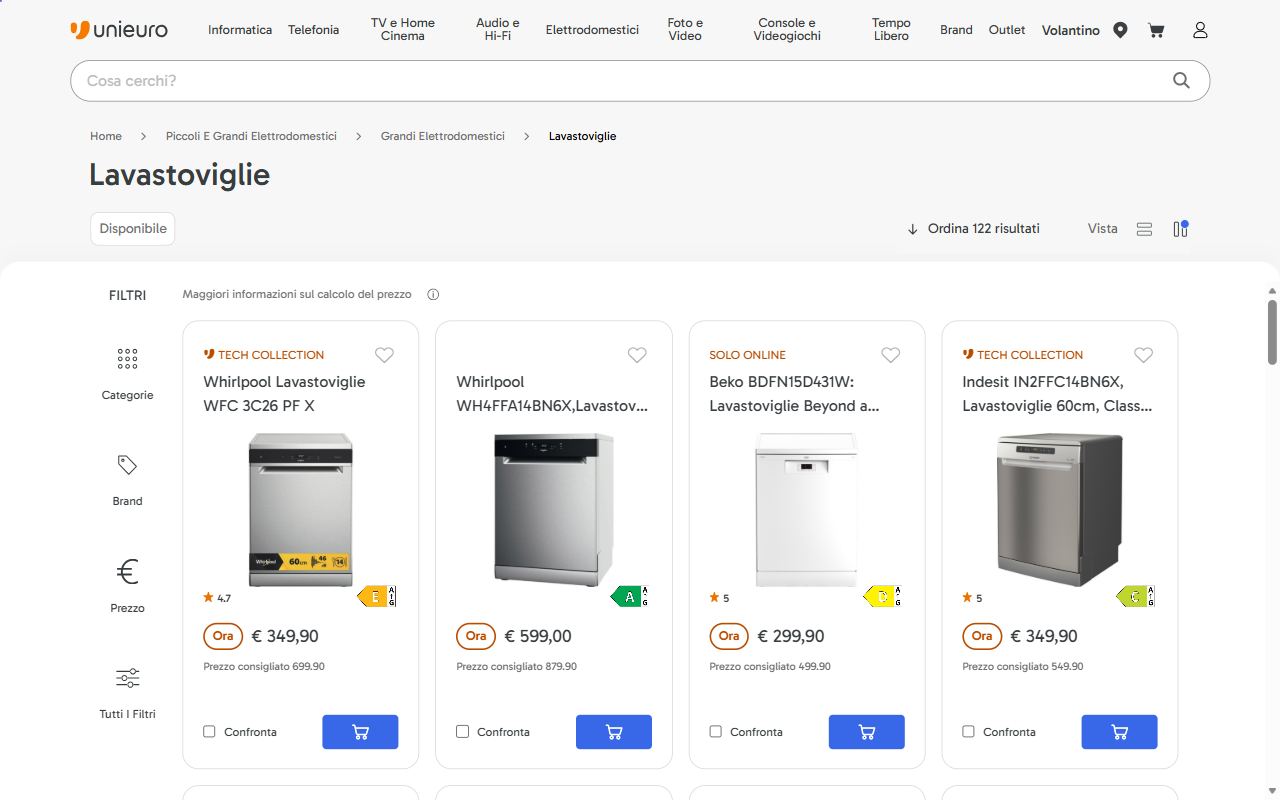This screenshot has height=800, width=1280.
Task: Click the SOLO ONLINE badge
Action: coord(747,355)
